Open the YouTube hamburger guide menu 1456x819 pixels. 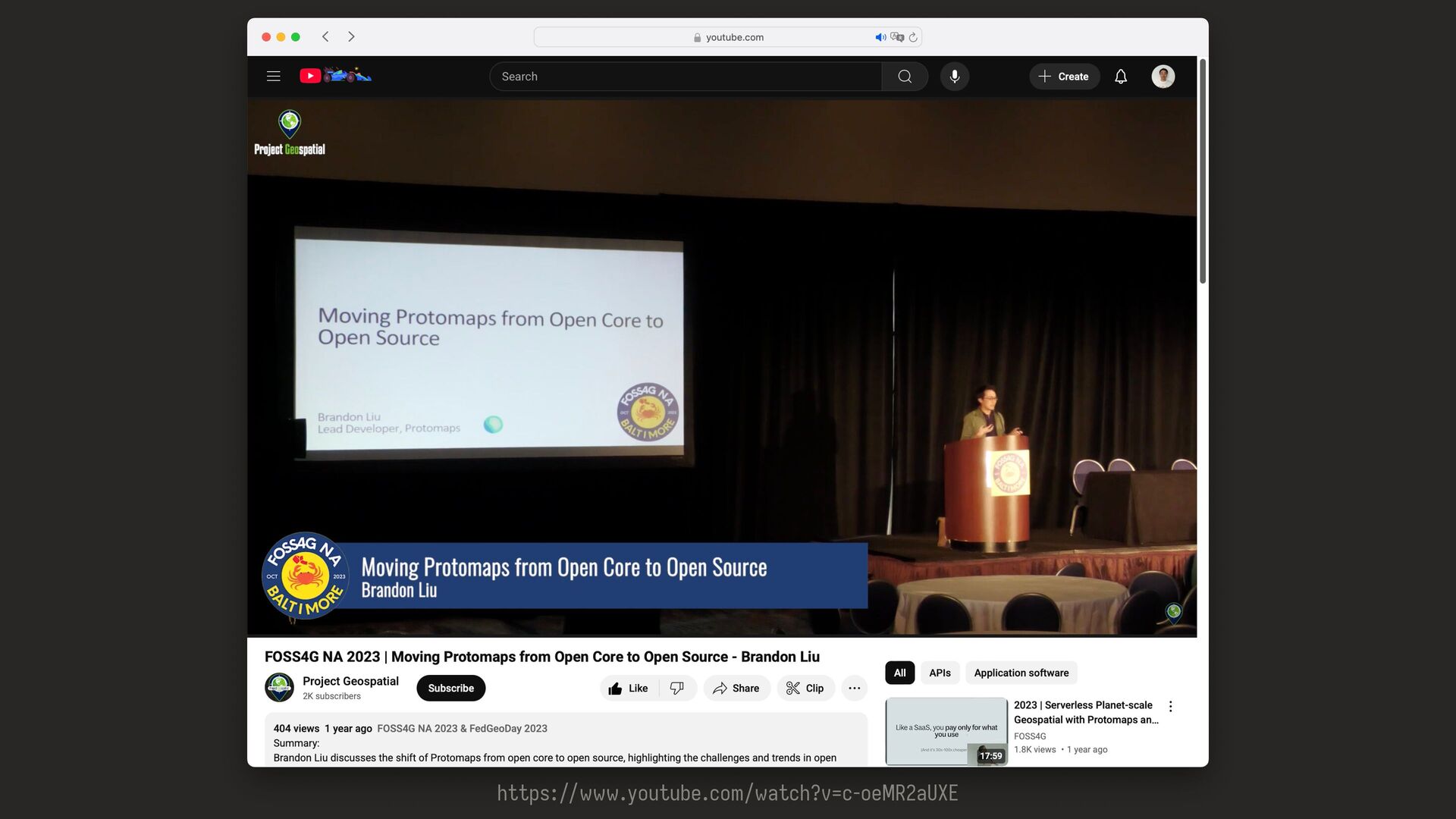coord(274,77)
